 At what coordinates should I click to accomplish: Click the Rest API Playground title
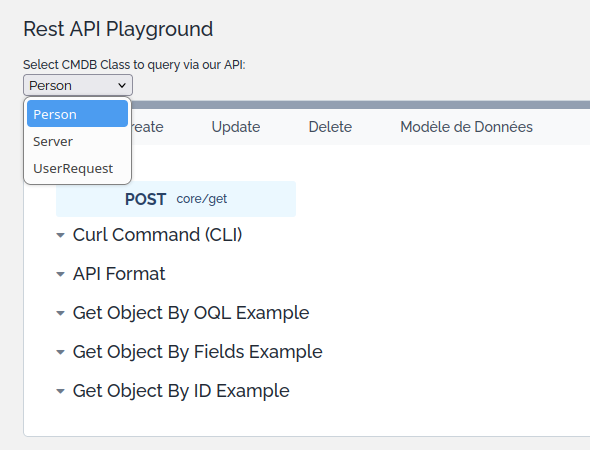tap(118, 29)
